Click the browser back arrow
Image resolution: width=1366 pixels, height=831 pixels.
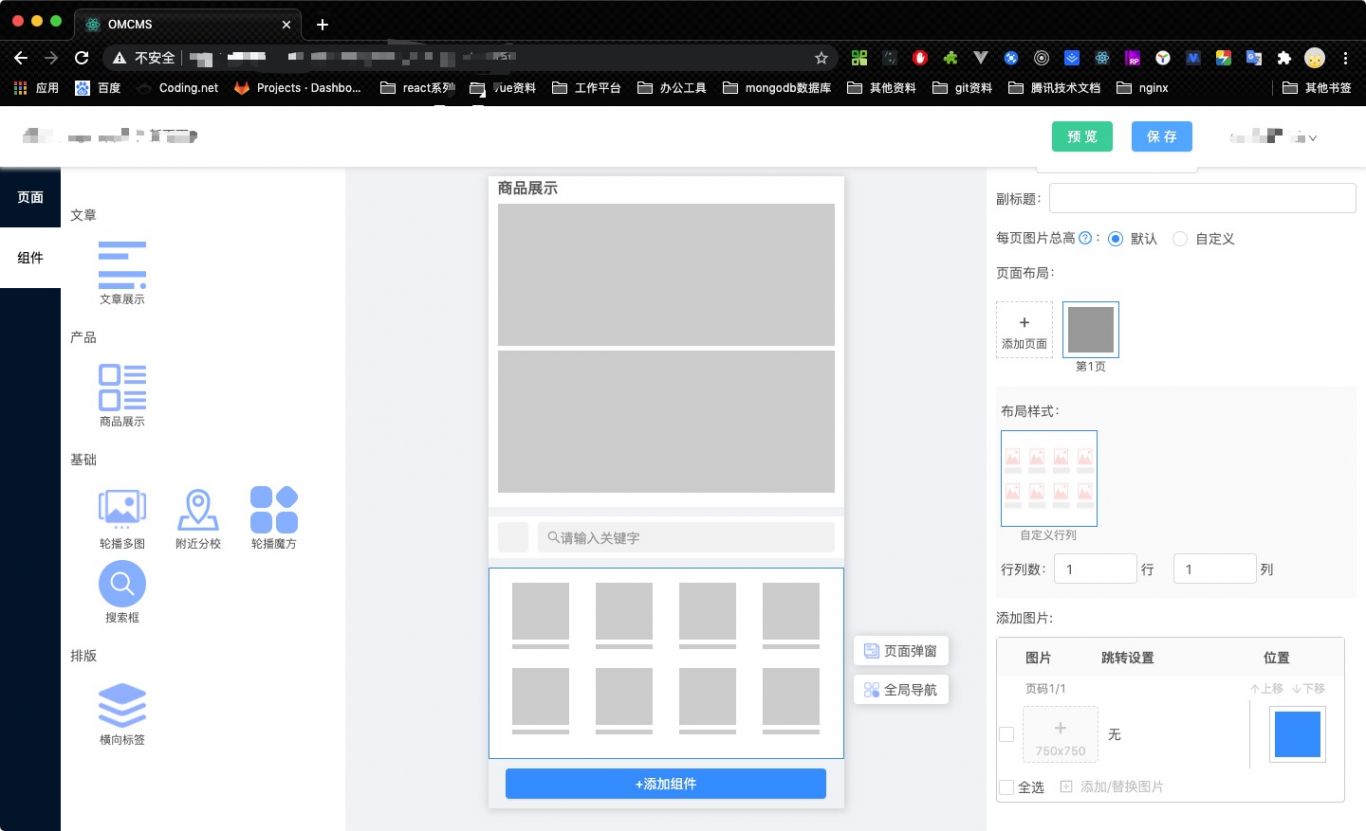click(x=20, y=58)
